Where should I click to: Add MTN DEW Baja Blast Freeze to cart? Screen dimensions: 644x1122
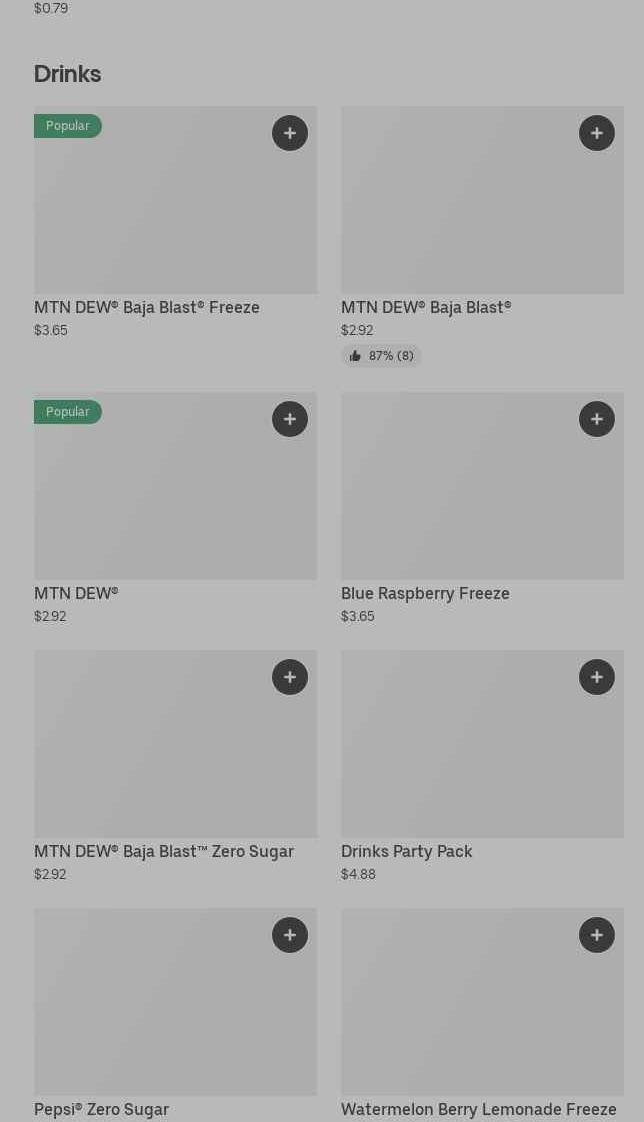pos(290,133)
